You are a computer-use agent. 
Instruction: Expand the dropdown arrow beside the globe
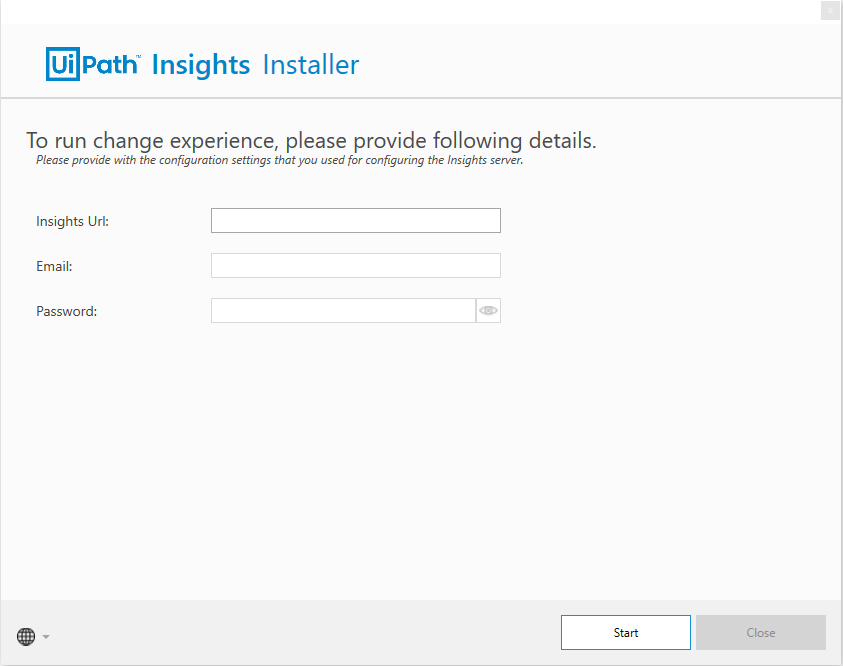[46, 637]
